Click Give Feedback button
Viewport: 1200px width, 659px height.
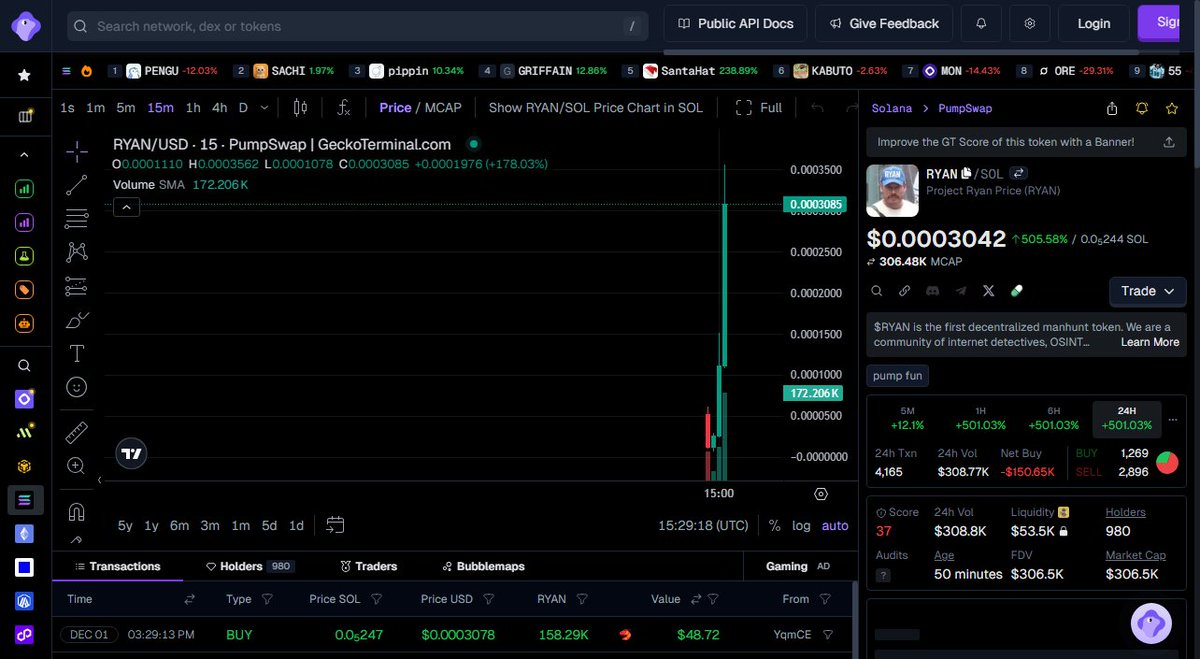[883, 23]
